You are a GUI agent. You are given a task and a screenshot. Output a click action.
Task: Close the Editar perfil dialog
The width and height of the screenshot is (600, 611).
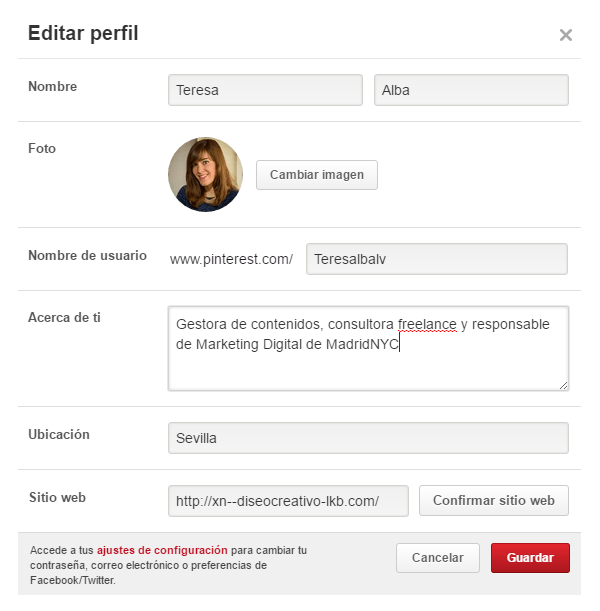pyautogui.click(x=565, y=35)
